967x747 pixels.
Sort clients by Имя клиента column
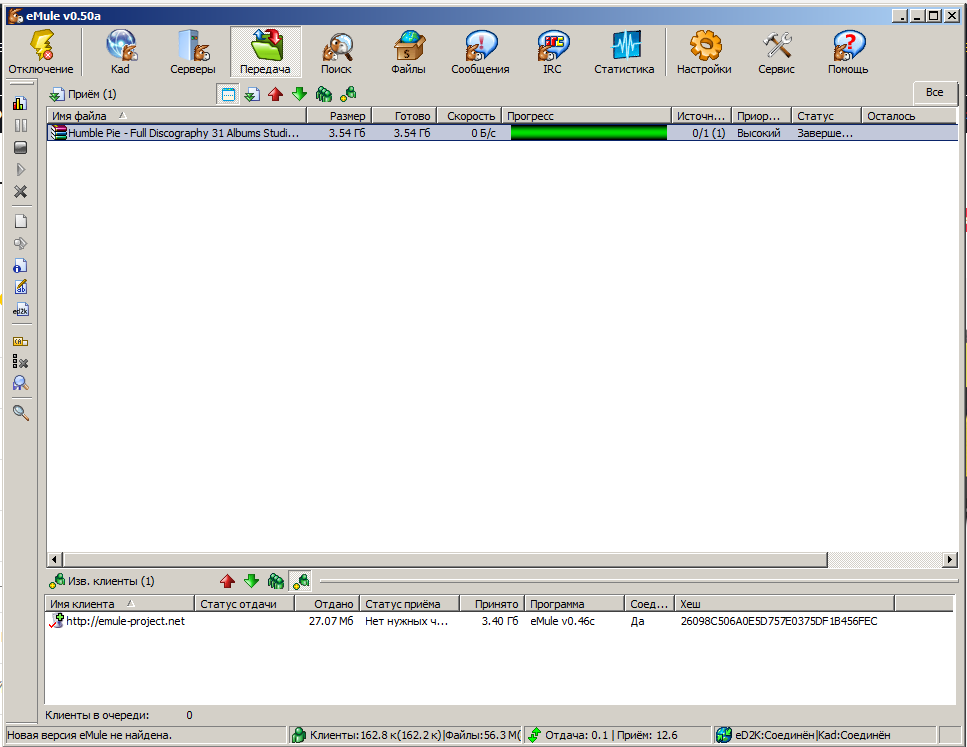120,604
